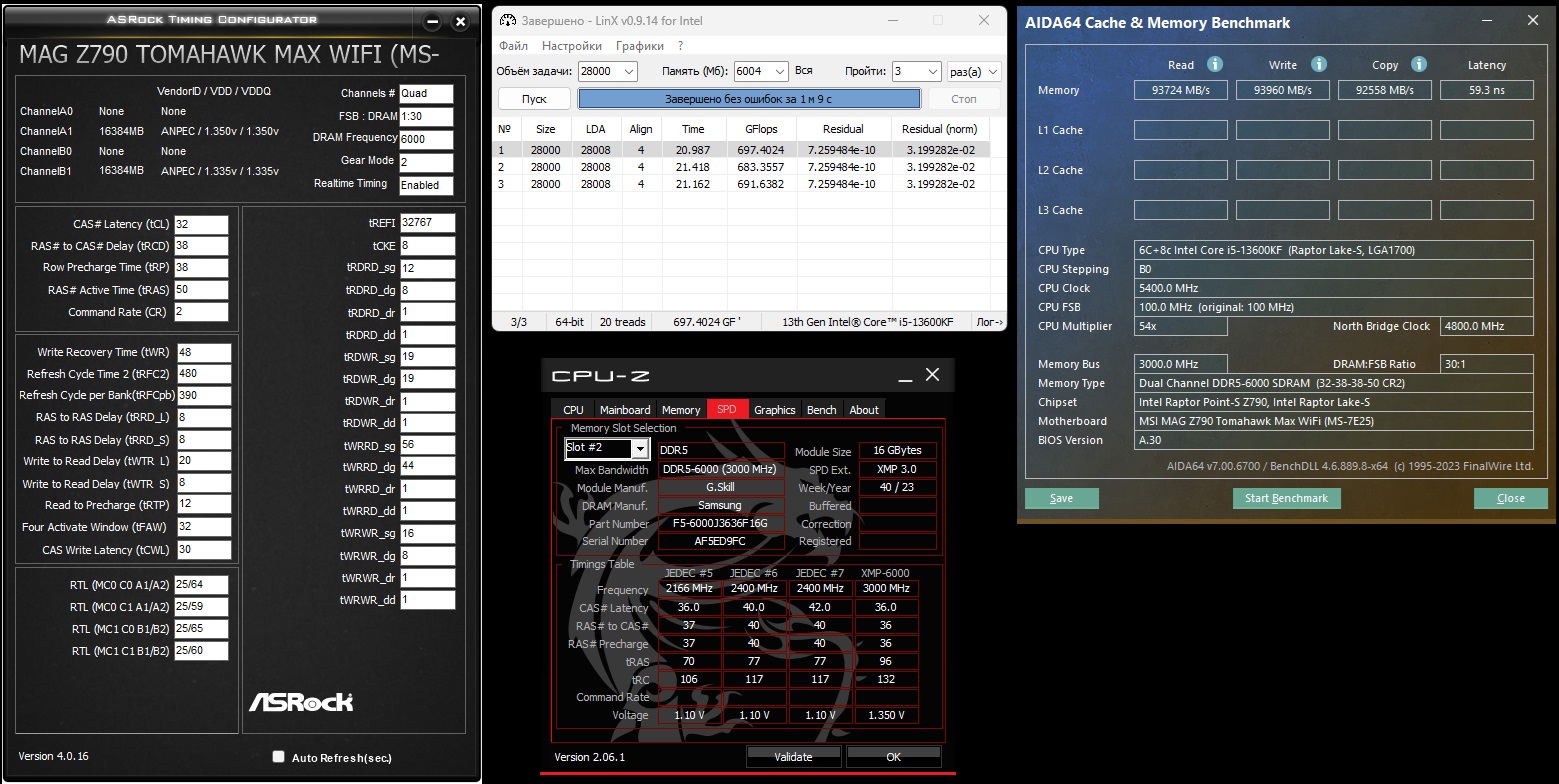Click the Part Number F5-6000J3636F16G field
Screen dimensions: 1559x784
[720, 524]
